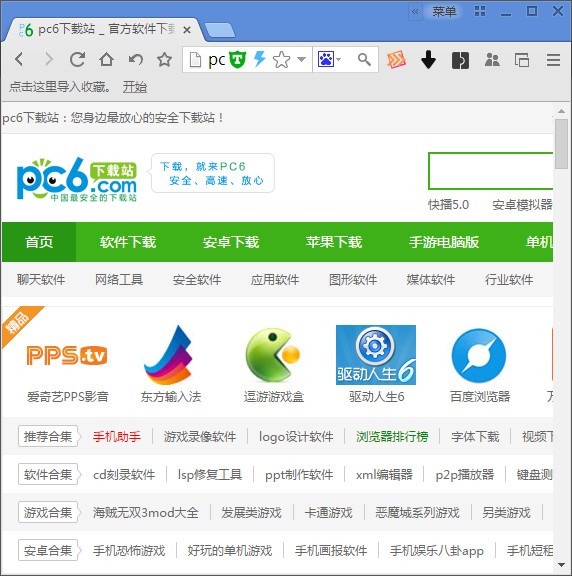
Task: Click the orange extension icon
Action: (396, 59)
